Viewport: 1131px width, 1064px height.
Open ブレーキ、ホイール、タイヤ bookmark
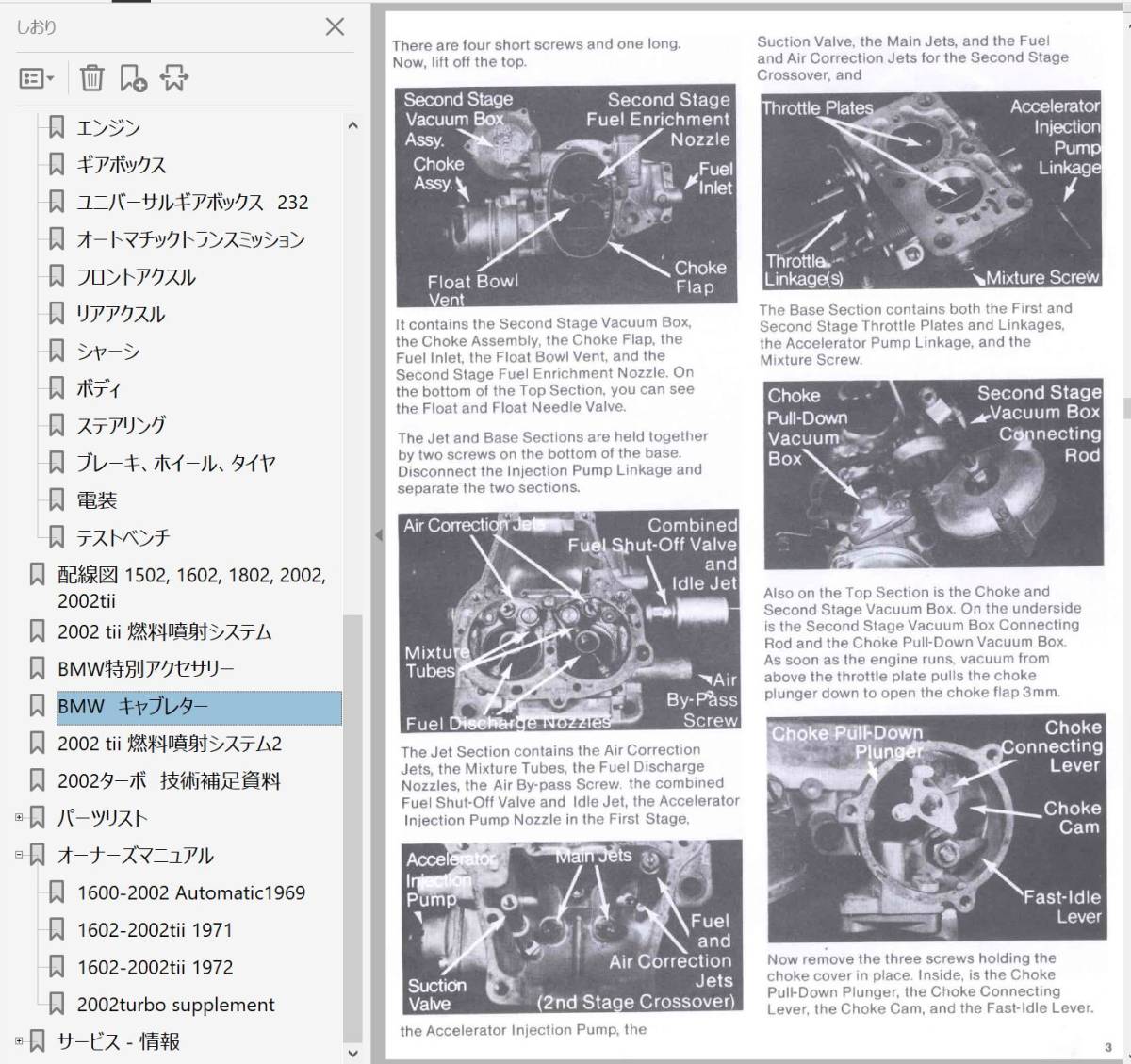[176, 463]
